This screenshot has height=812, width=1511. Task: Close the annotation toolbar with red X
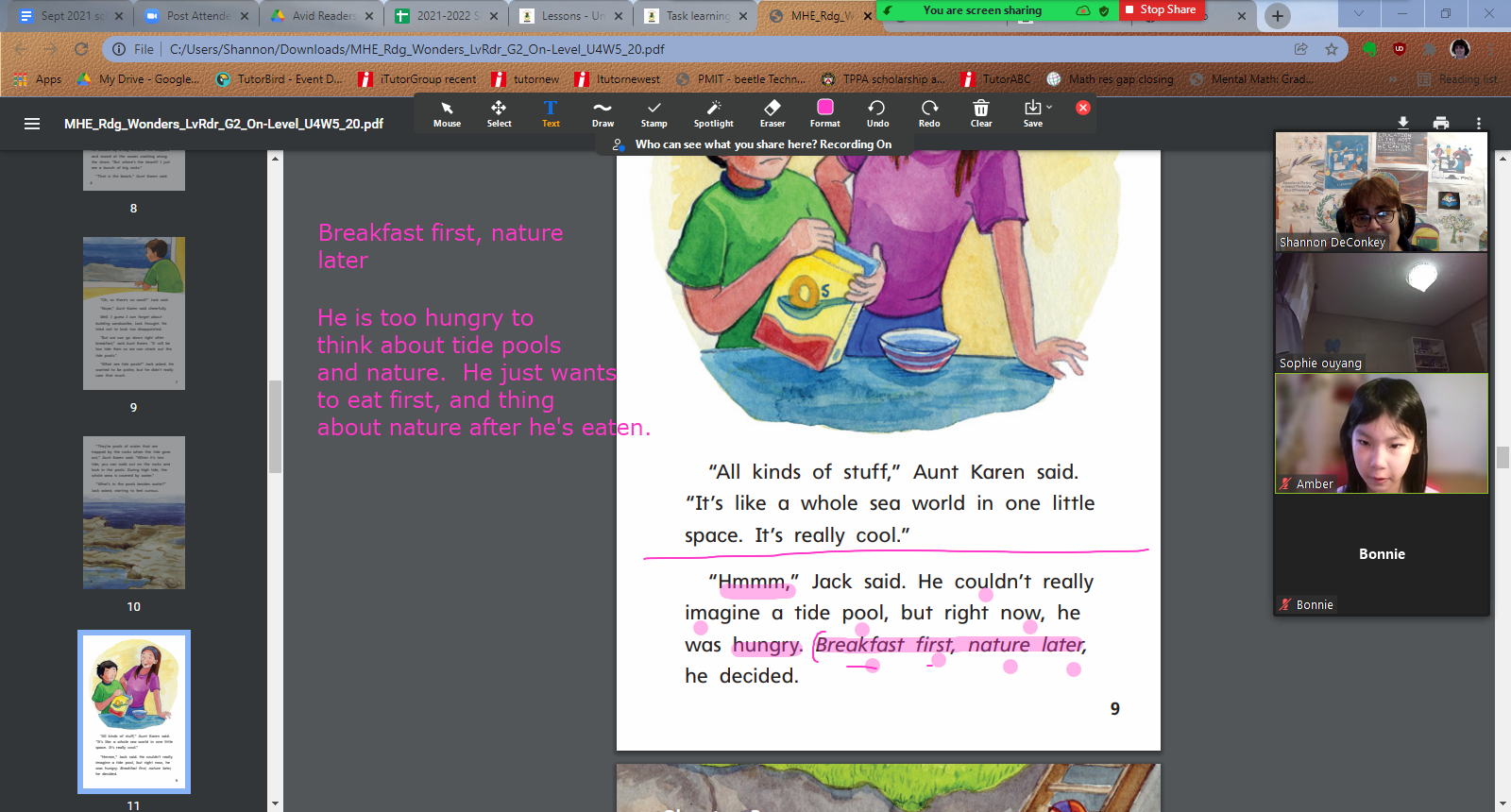pos(1083,108)
